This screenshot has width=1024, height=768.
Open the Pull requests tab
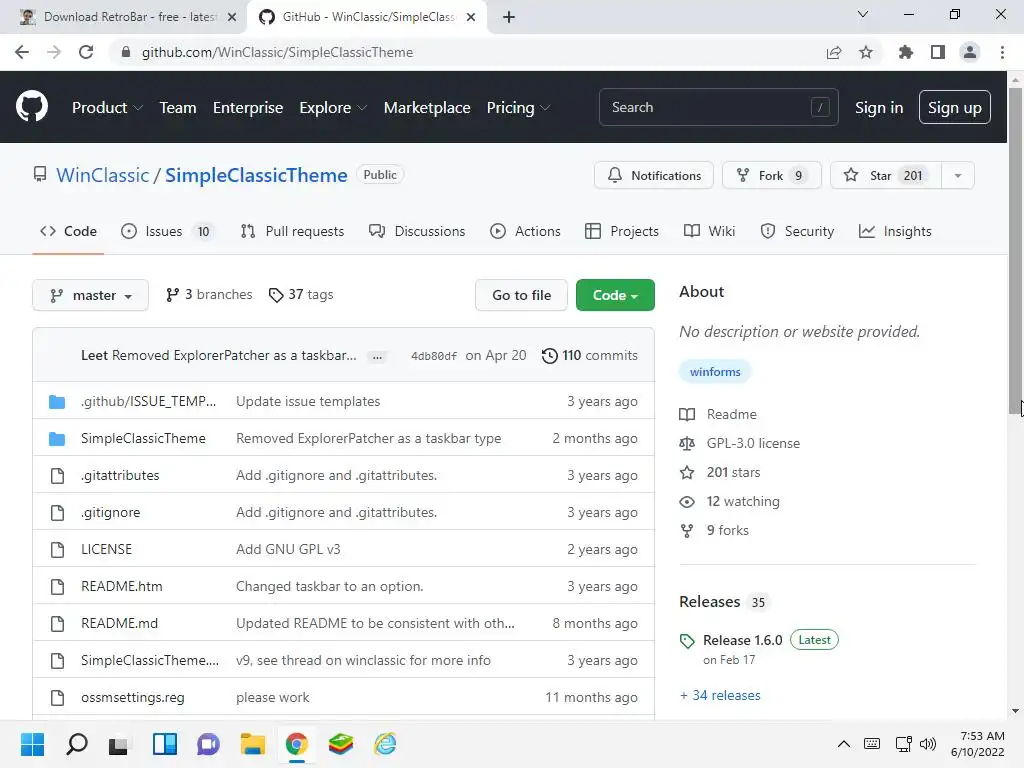292,231
